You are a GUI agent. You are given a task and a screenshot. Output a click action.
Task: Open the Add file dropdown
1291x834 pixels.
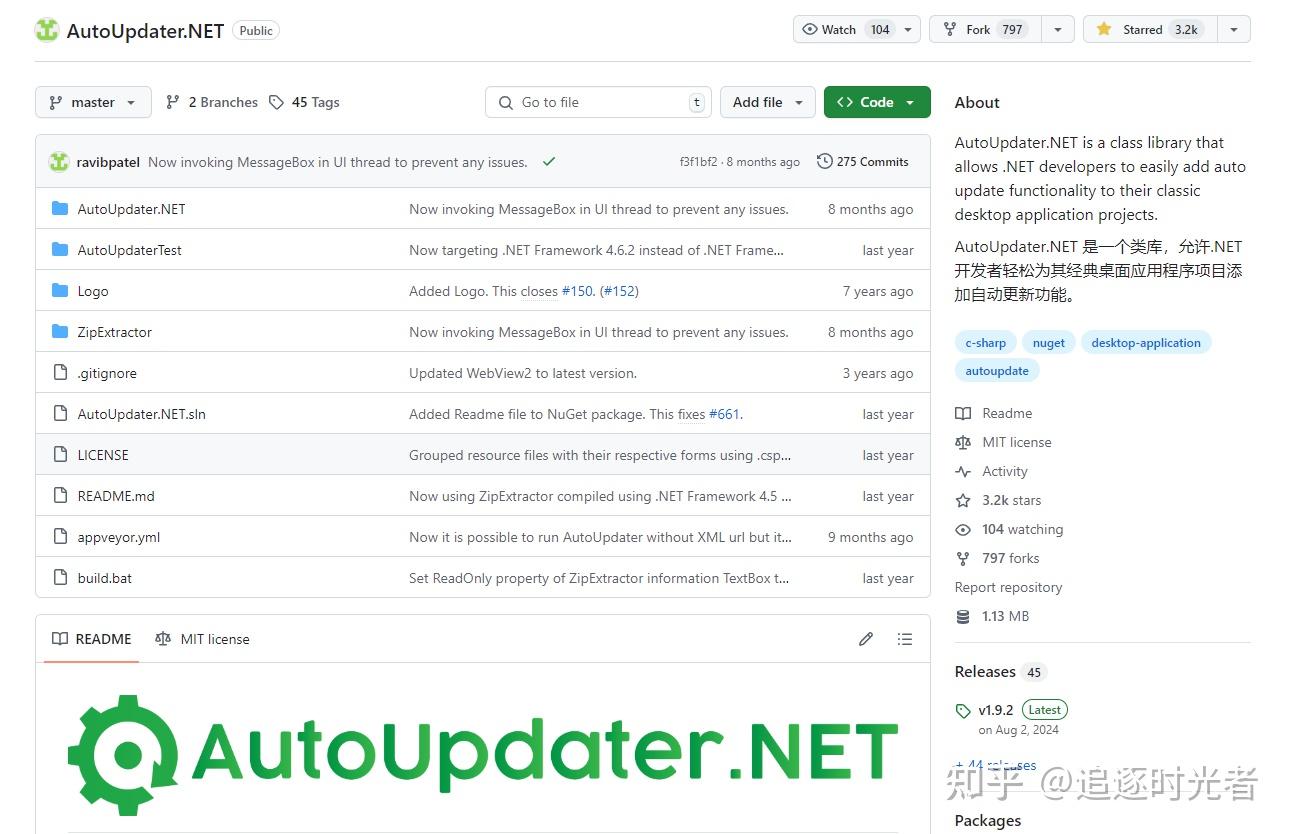[x=767, y=102]
